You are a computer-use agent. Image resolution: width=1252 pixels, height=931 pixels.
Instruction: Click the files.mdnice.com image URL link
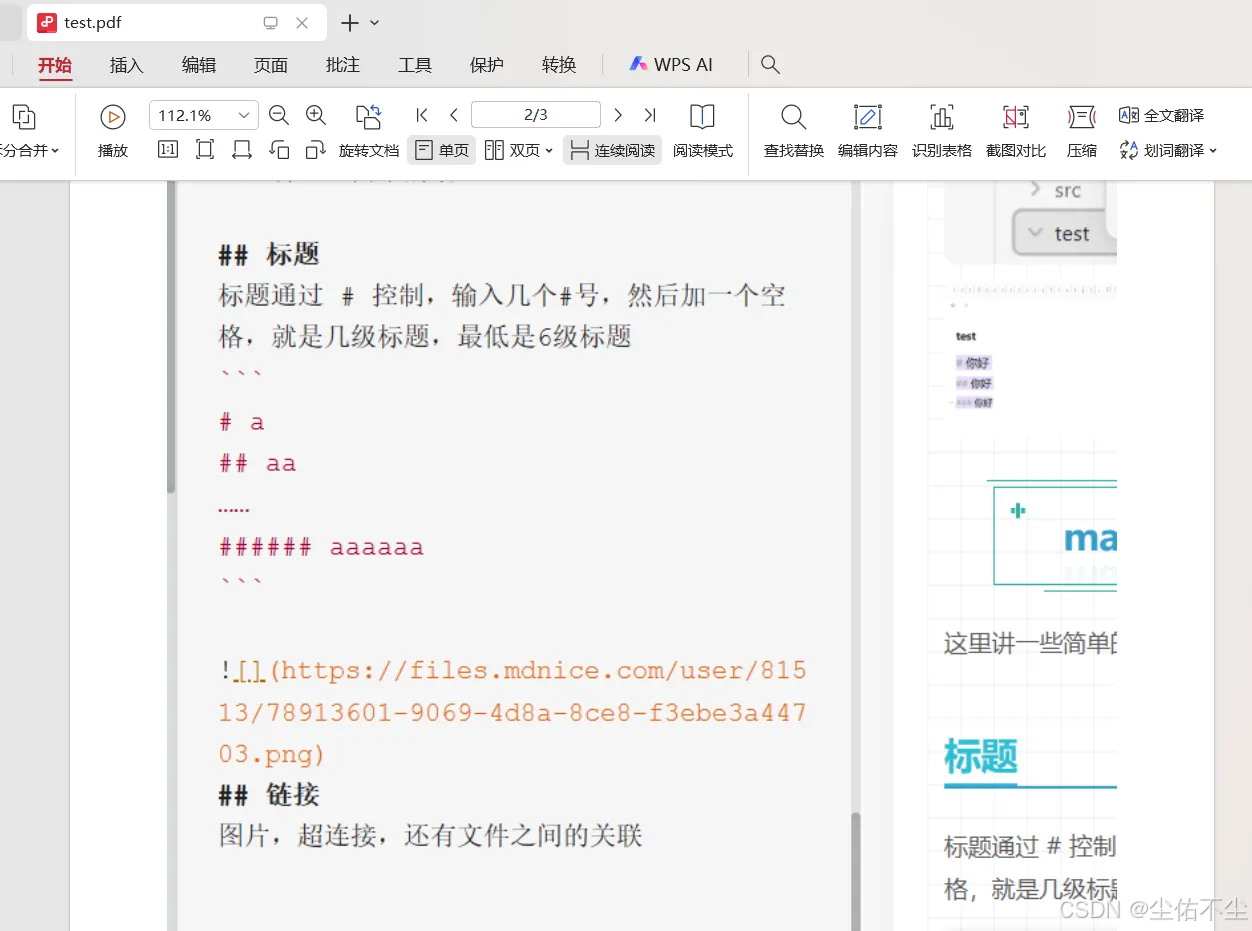pos(513,712)
